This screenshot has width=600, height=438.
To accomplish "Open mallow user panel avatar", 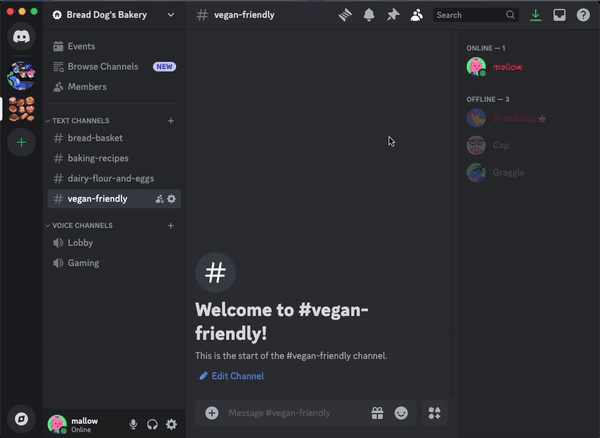I will pos(57,424).
